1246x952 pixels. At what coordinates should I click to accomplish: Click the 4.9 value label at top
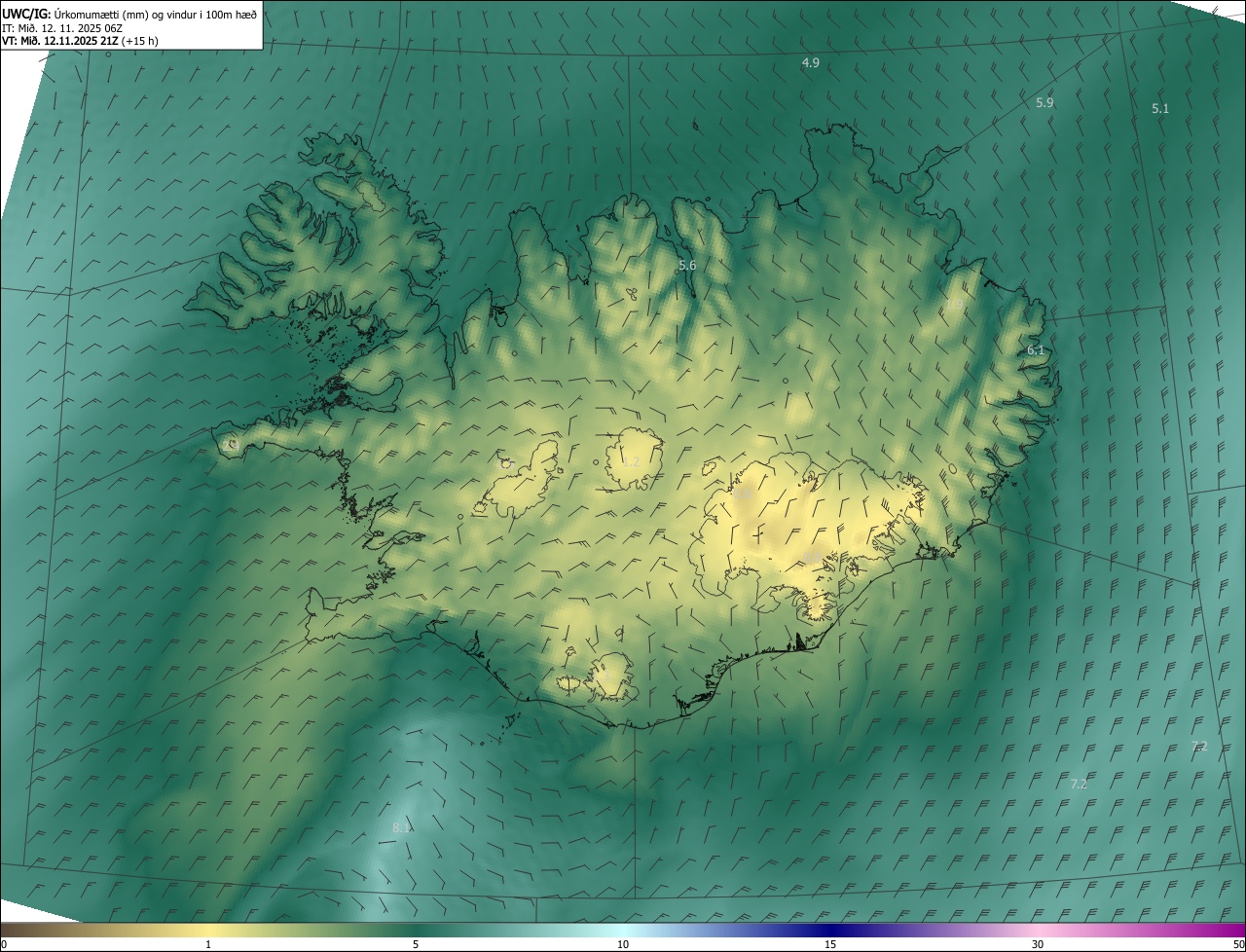810,63
